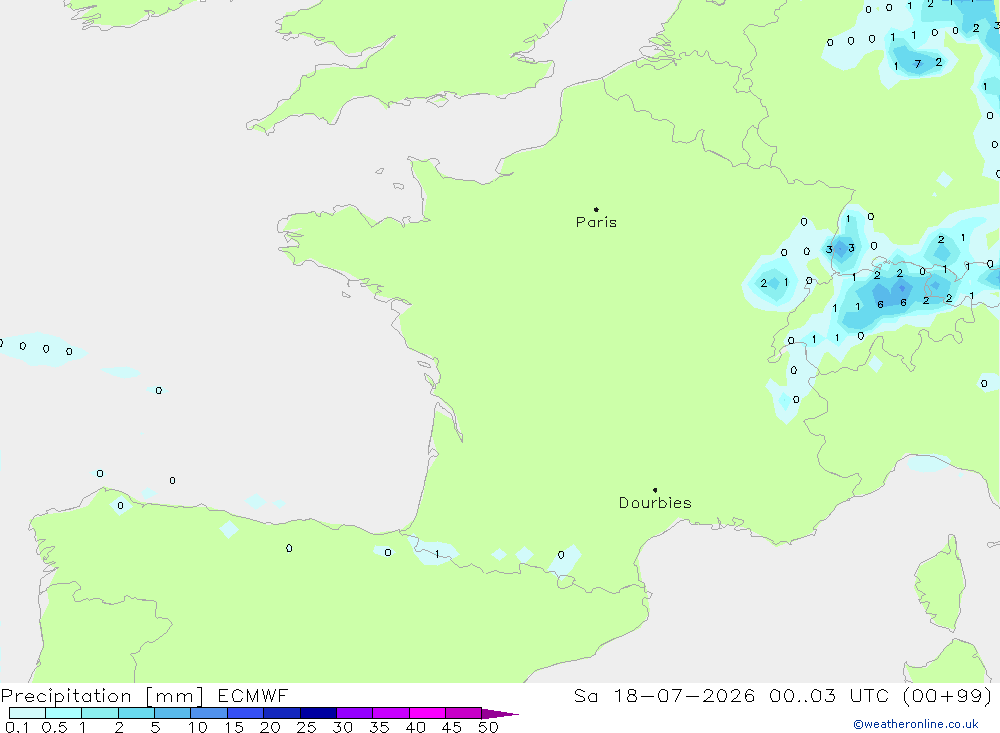Click the '0.5' legend scale label

point(54,727)
